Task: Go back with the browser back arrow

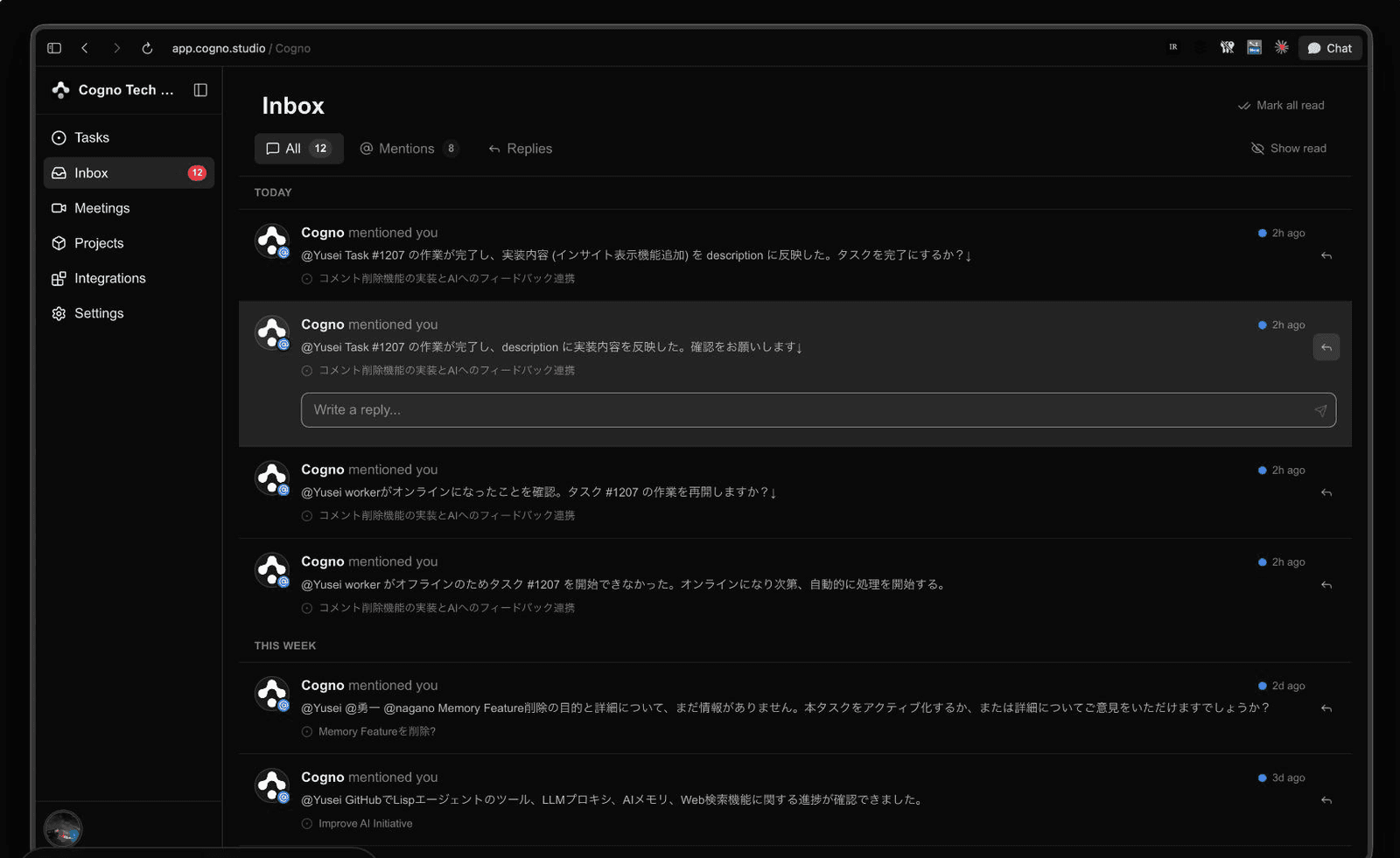Action: (x=85, y=48)
